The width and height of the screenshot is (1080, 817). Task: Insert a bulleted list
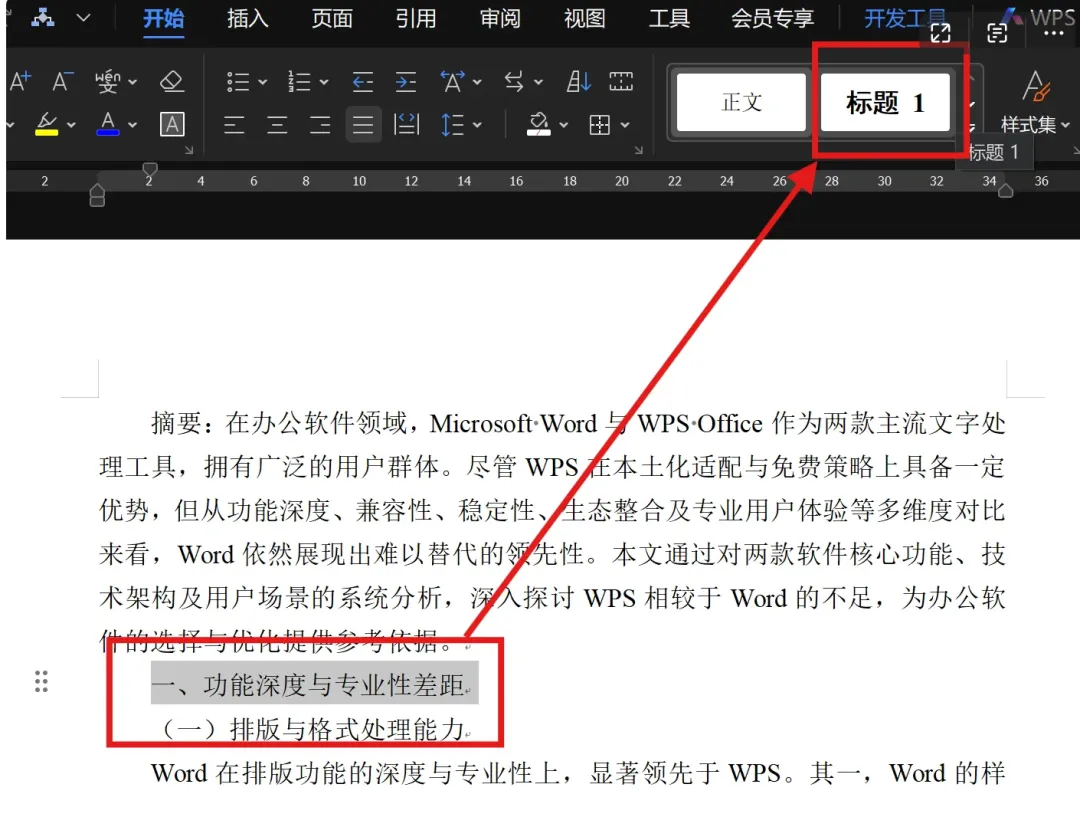click(238, 81)
